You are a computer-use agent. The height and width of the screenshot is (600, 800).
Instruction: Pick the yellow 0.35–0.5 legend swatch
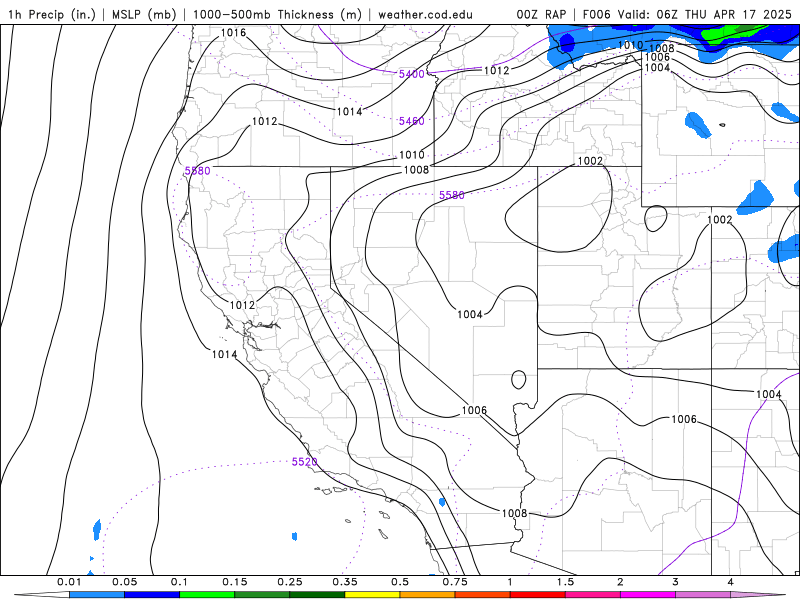(372, 595)
